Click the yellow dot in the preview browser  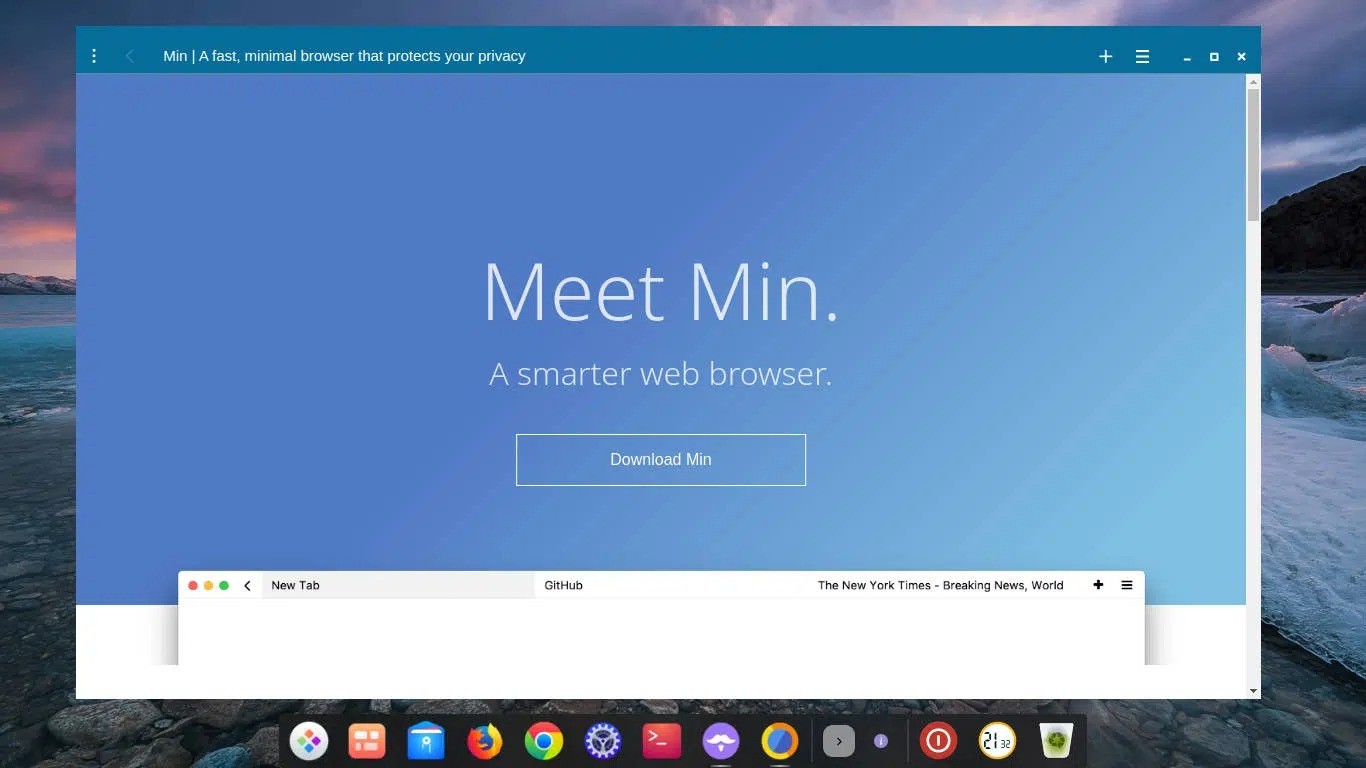coord(208,585)
